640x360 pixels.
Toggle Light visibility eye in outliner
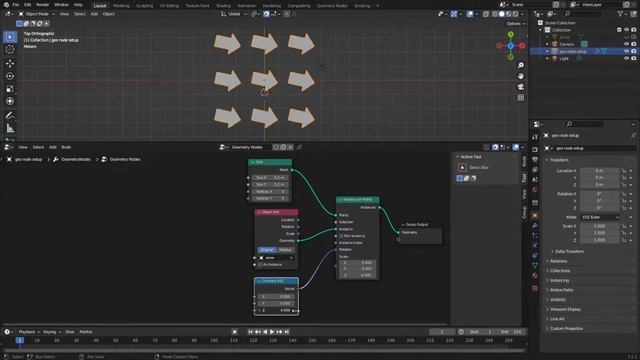click(627, 58)
